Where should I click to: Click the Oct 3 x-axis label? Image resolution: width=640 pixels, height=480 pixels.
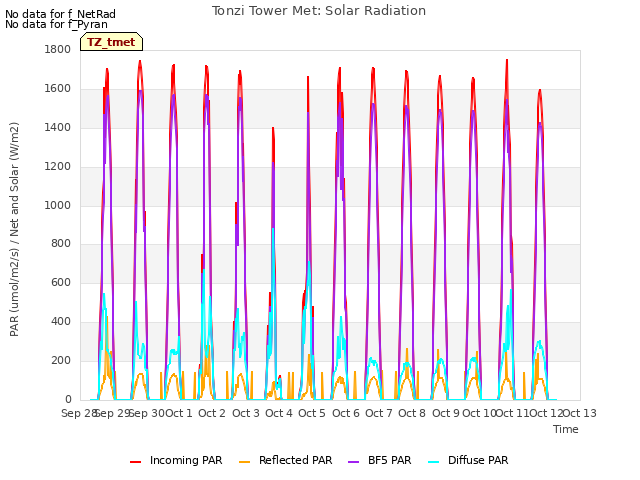click(x=246, y=413)
